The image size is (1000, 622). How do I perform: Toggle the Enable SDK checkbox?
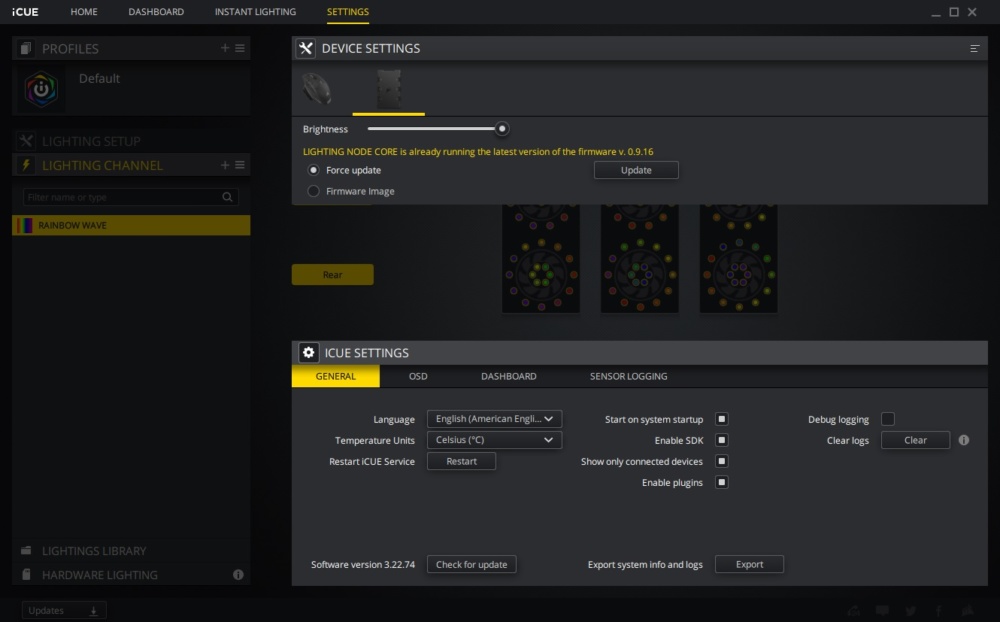coord(721,440)
